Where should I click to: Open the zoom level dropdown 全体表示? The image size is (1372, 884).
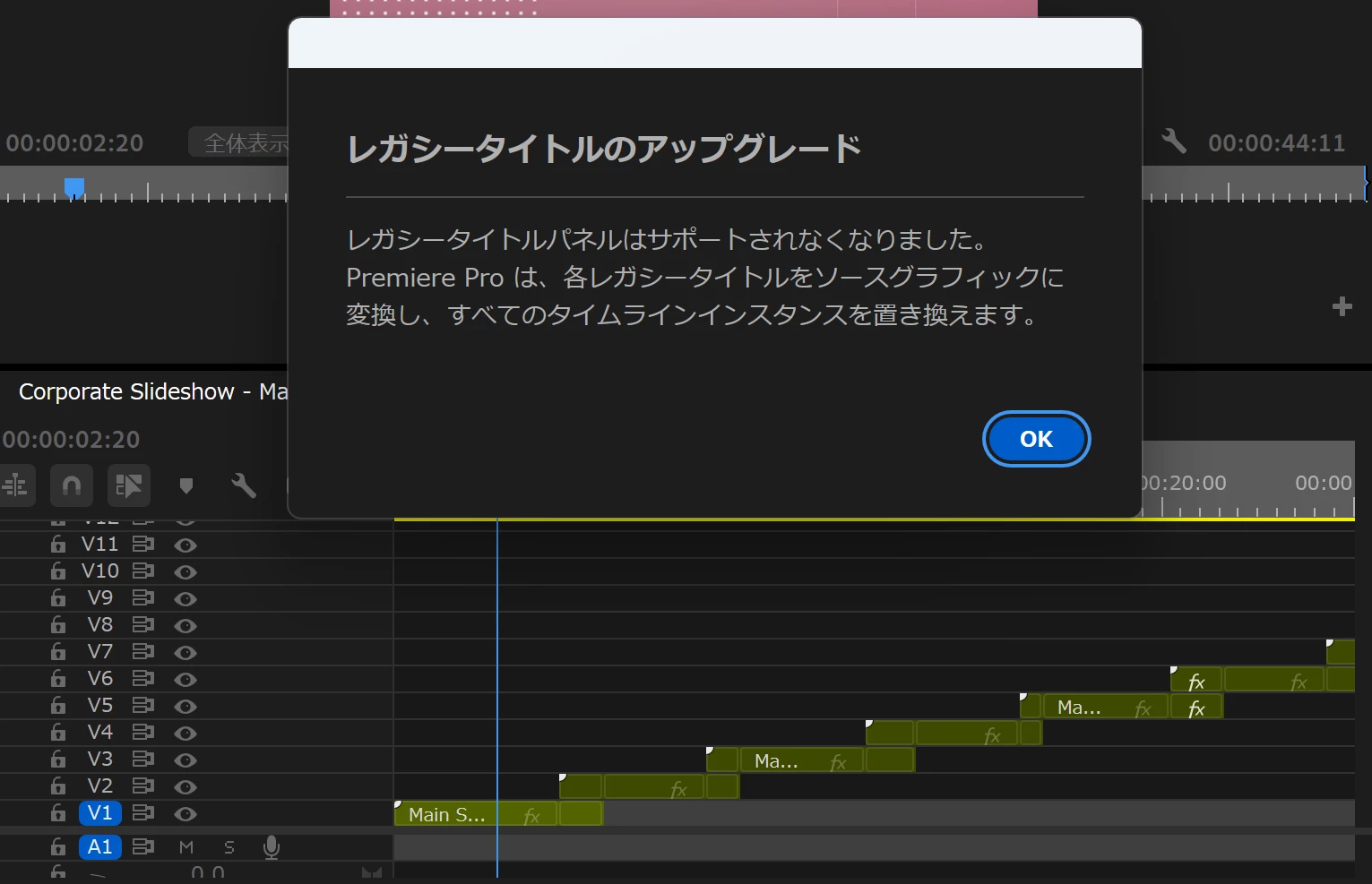pyautogui.click(x=239, y=142)
